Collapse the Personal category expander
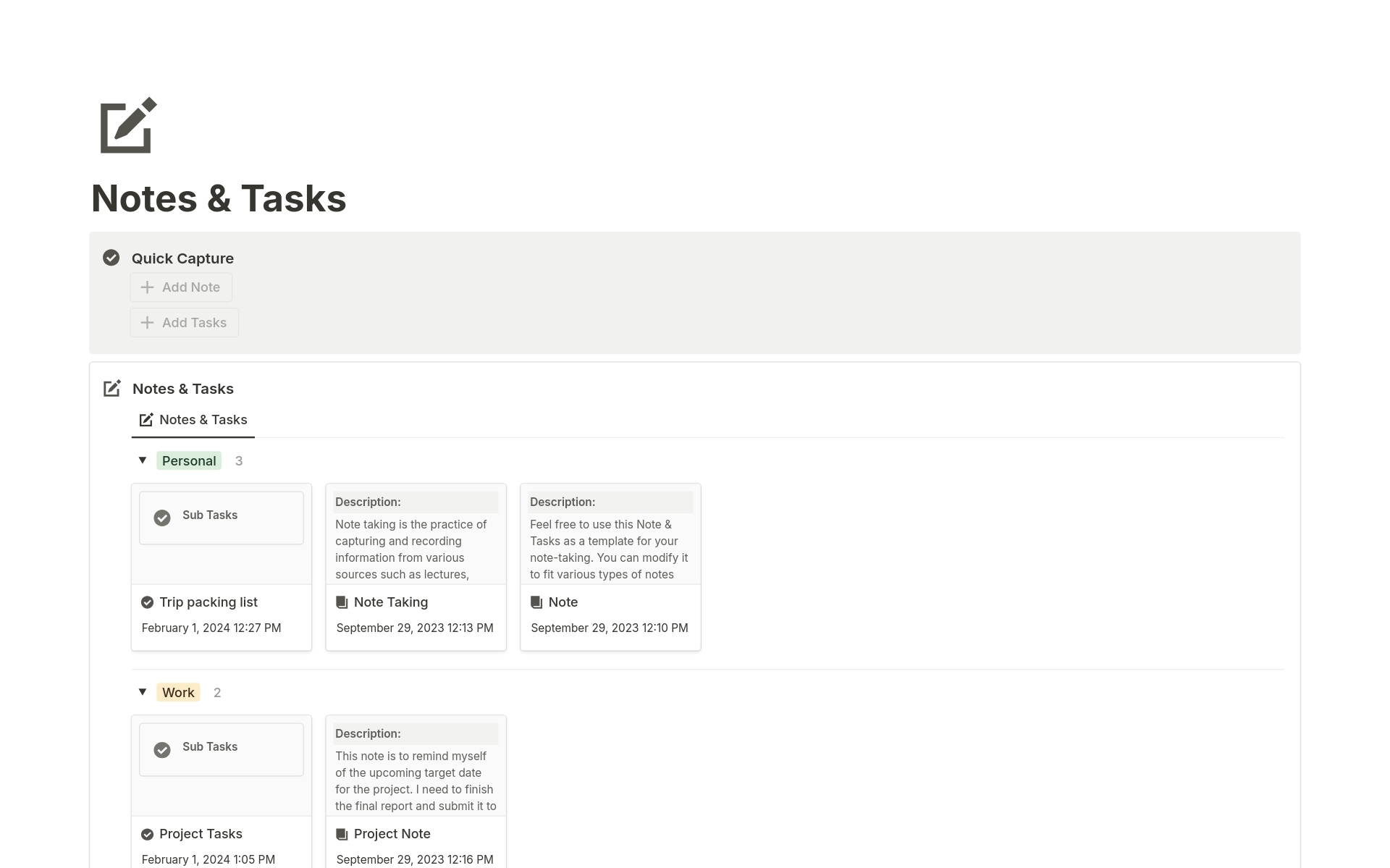This screenshot has width=1390, height=868. [142, 460]
